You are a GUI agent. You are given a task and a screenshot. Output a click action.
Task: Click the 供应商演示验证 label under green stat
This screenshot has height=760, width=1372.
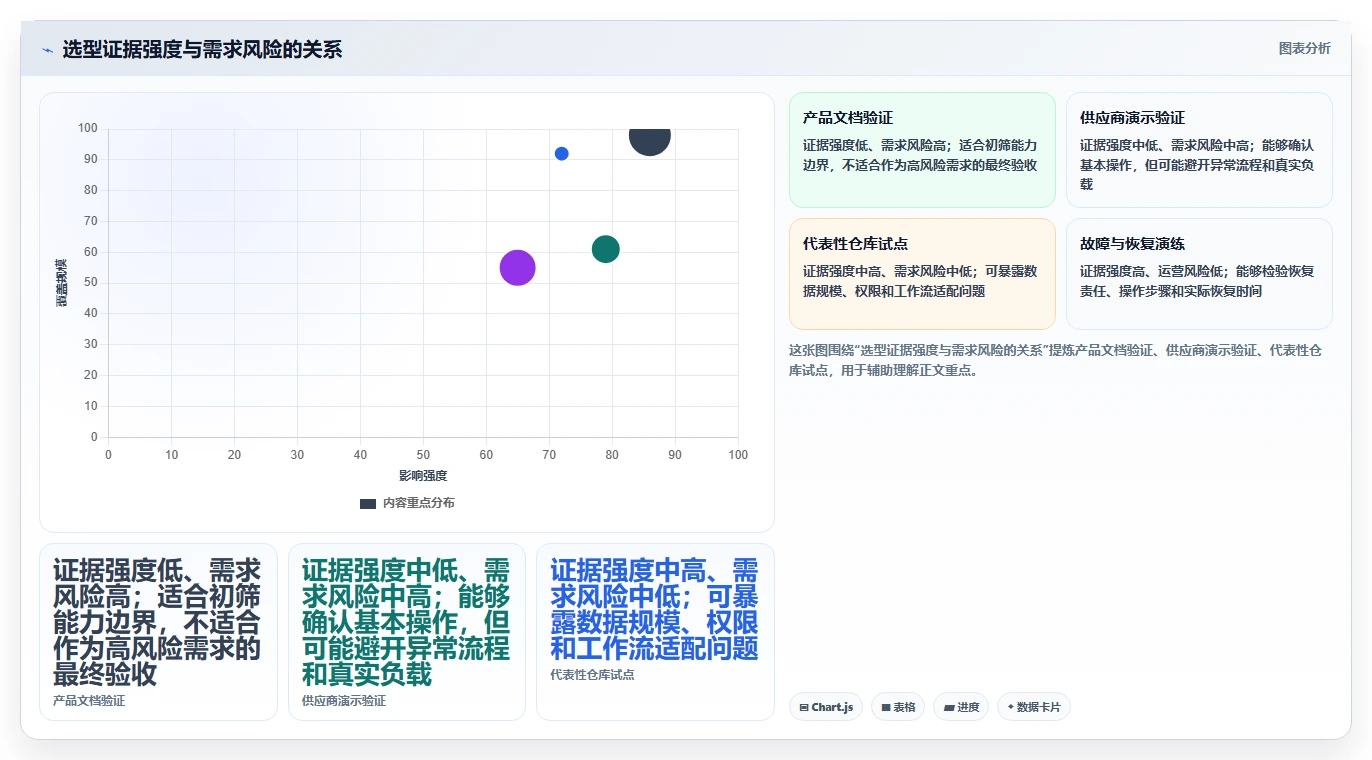click(344, 701)
